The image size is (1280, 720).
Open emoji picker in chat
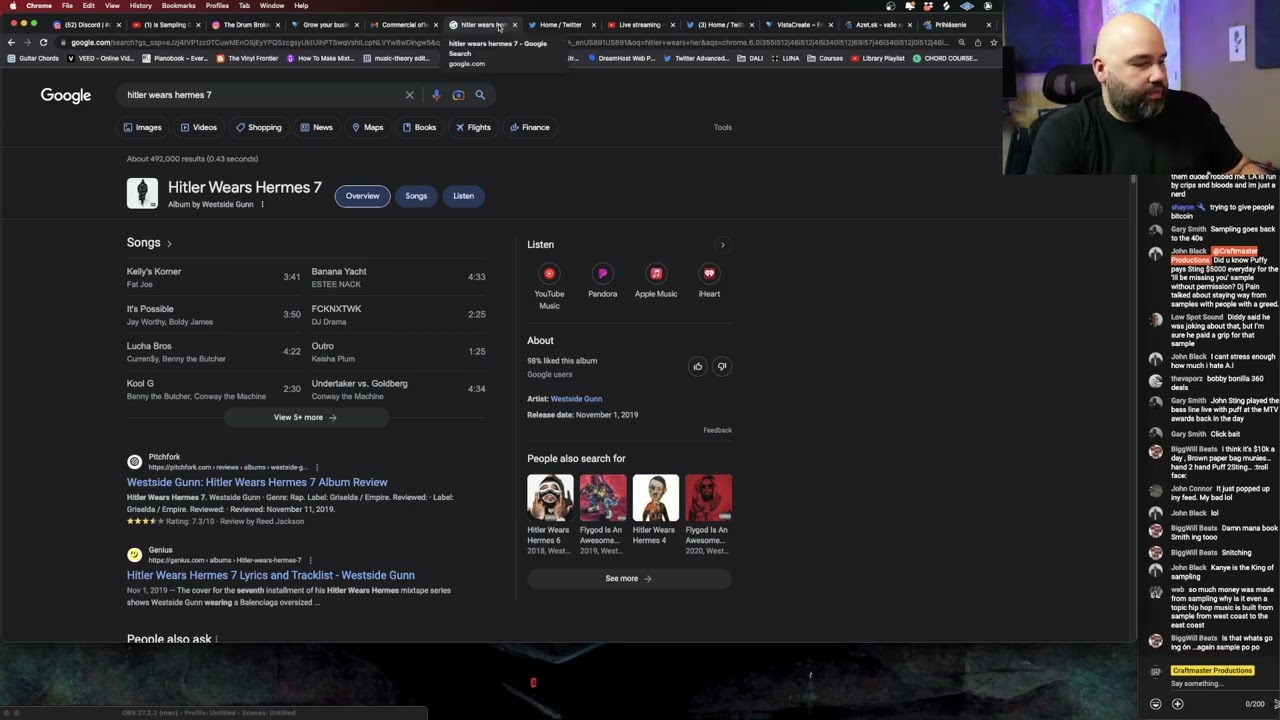point(1156,704)
